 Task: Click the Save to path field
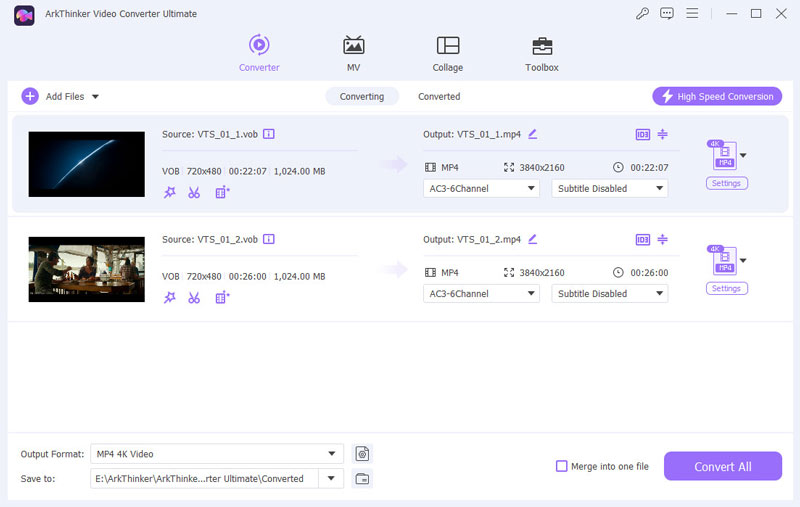point(204,478)
